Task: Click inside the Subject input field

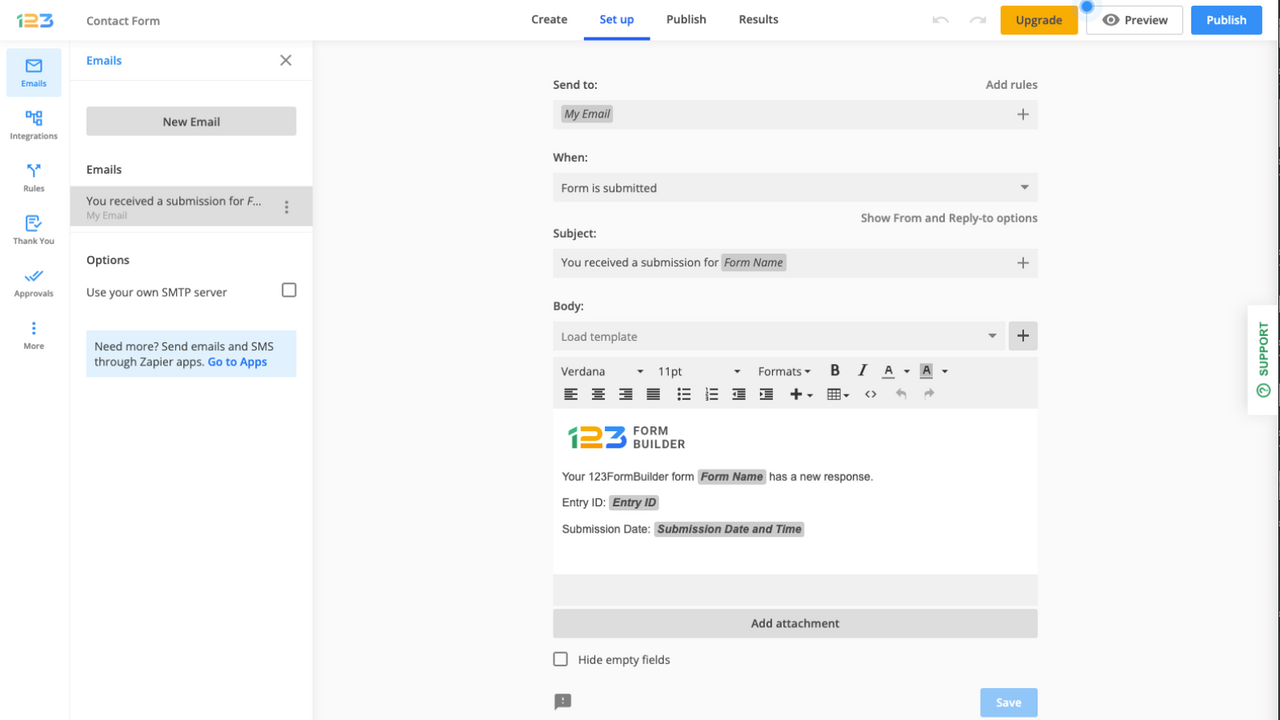Action: coord(795,263)
